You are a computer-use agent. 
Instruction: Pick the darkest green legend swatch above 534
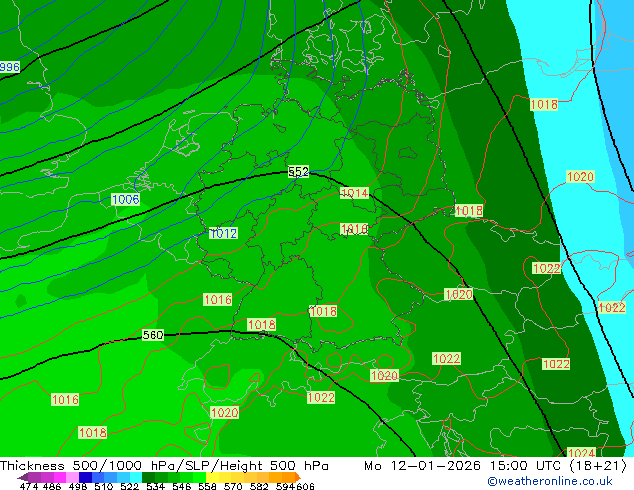[x=148, y=477]
